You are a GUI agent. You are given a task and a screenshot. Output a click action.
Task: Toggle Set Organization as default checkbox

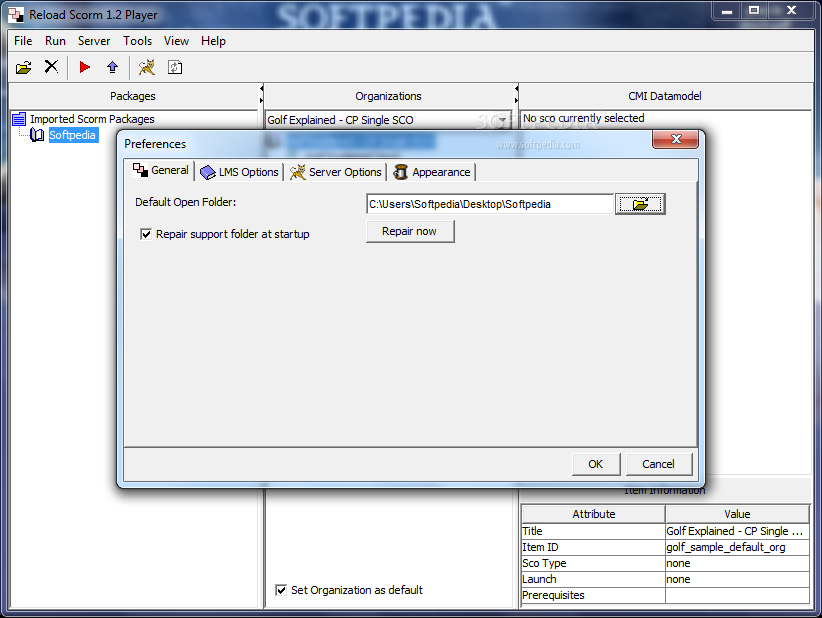[281, 590]
